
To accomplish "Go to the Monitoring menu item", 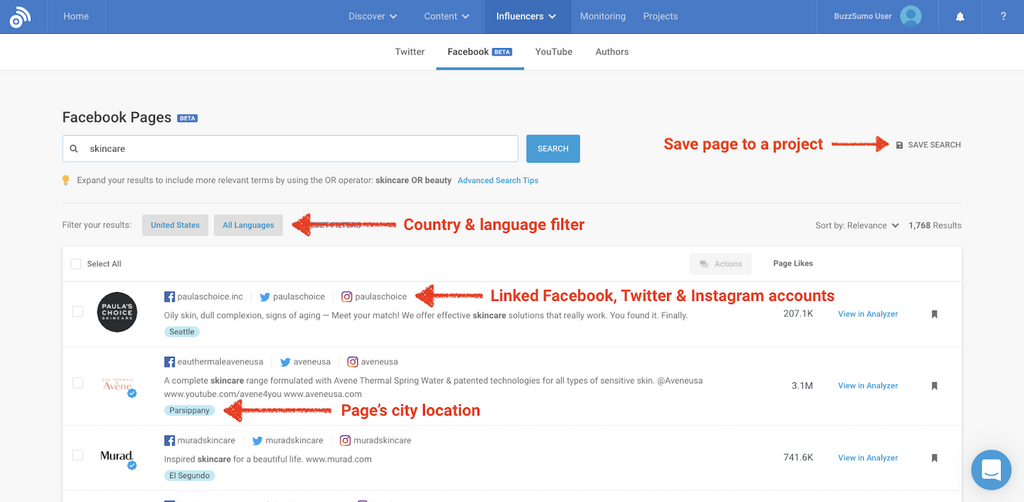I will click(x=602, y=17).
